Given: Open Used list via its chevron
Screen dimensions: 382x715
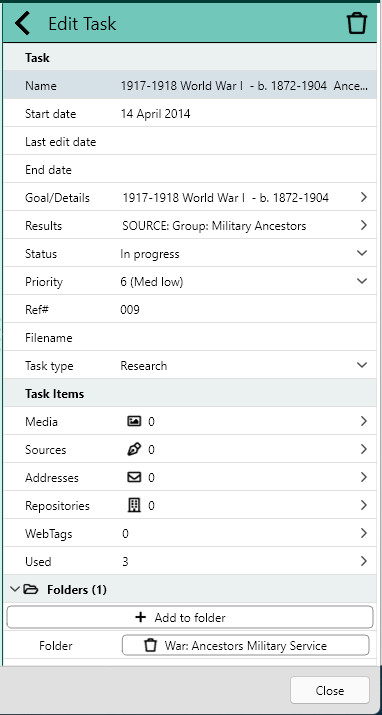Looking at the screenshot, I should point(363,561).
